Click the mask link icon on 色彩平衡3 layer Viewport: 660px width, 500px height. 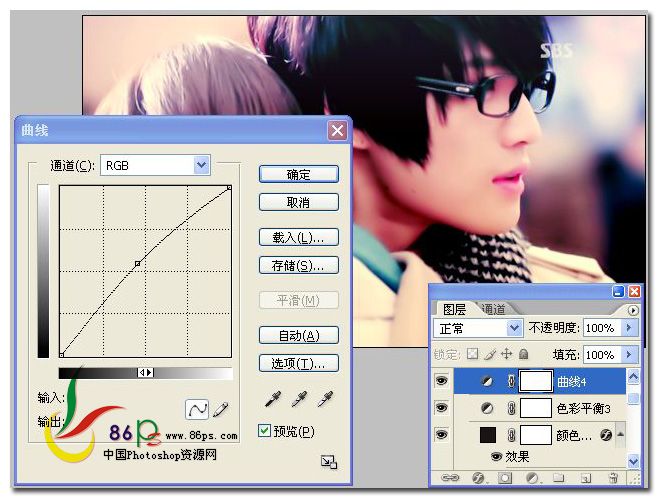click(x=511, y=408)
